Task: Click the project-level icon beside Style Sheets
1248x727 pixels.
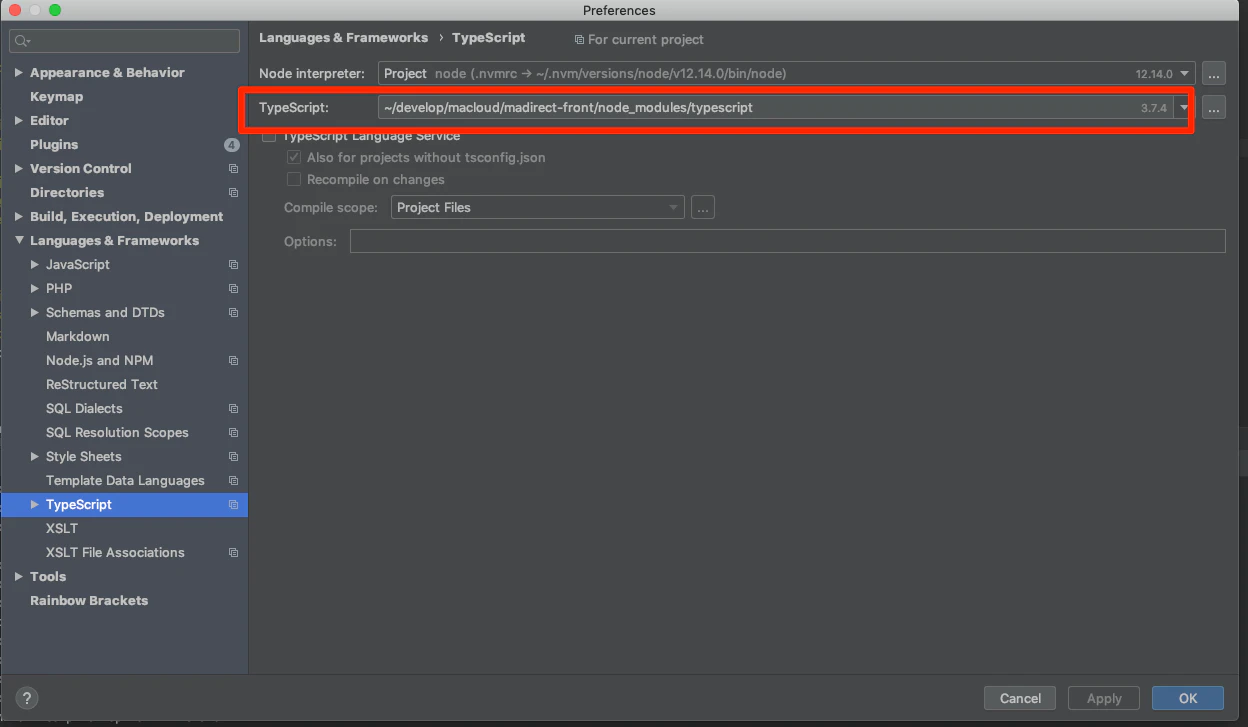Action: [x=233, y=457]
